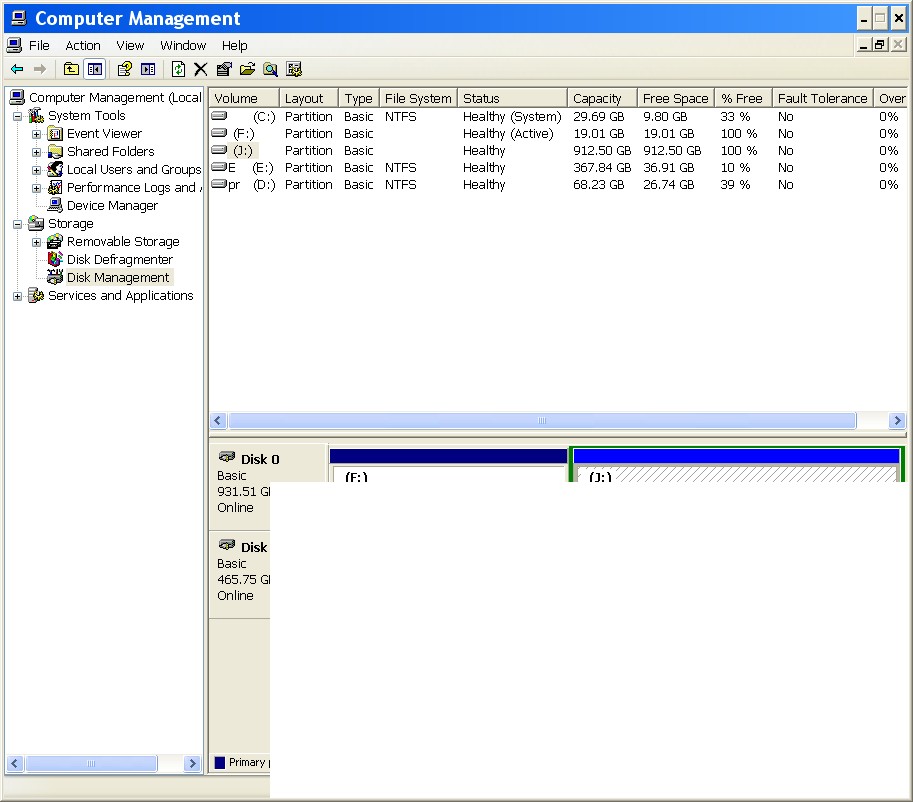
Task: Click the Disk Defragmenter icon in the tree
Action: 55,259
